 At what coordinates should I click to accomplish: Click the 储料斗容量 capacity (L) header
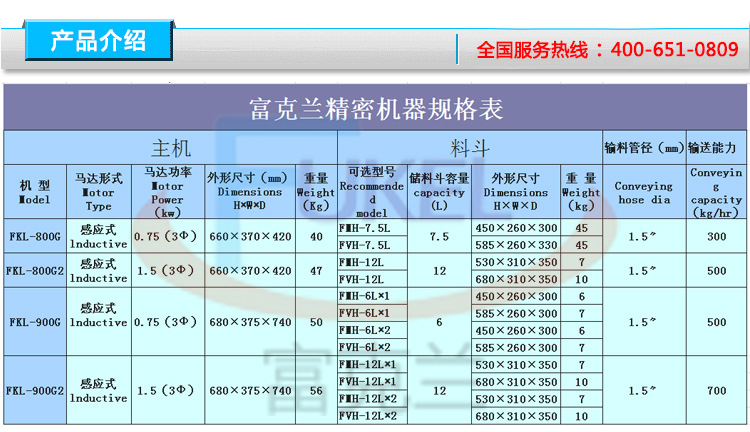point(439,192)
